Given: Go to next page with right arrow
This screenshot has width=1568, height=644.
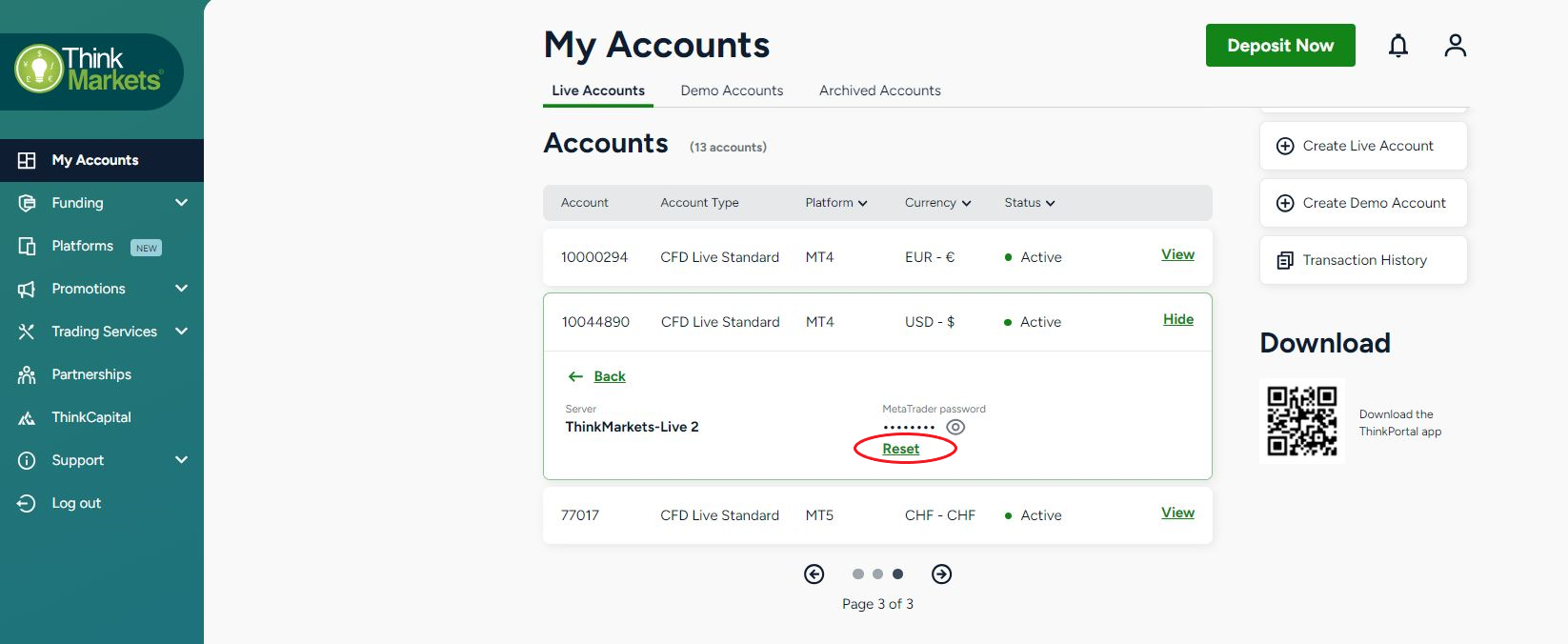Looking at the screenshot, I should (941, 574).
